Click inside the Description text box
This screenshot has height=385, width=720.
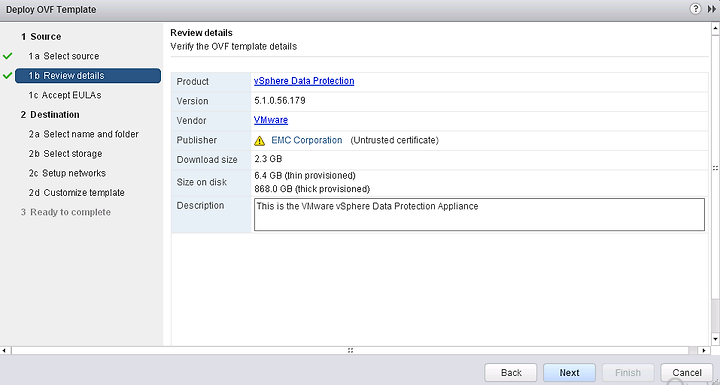pyautogui.click(x=479, y=215)
